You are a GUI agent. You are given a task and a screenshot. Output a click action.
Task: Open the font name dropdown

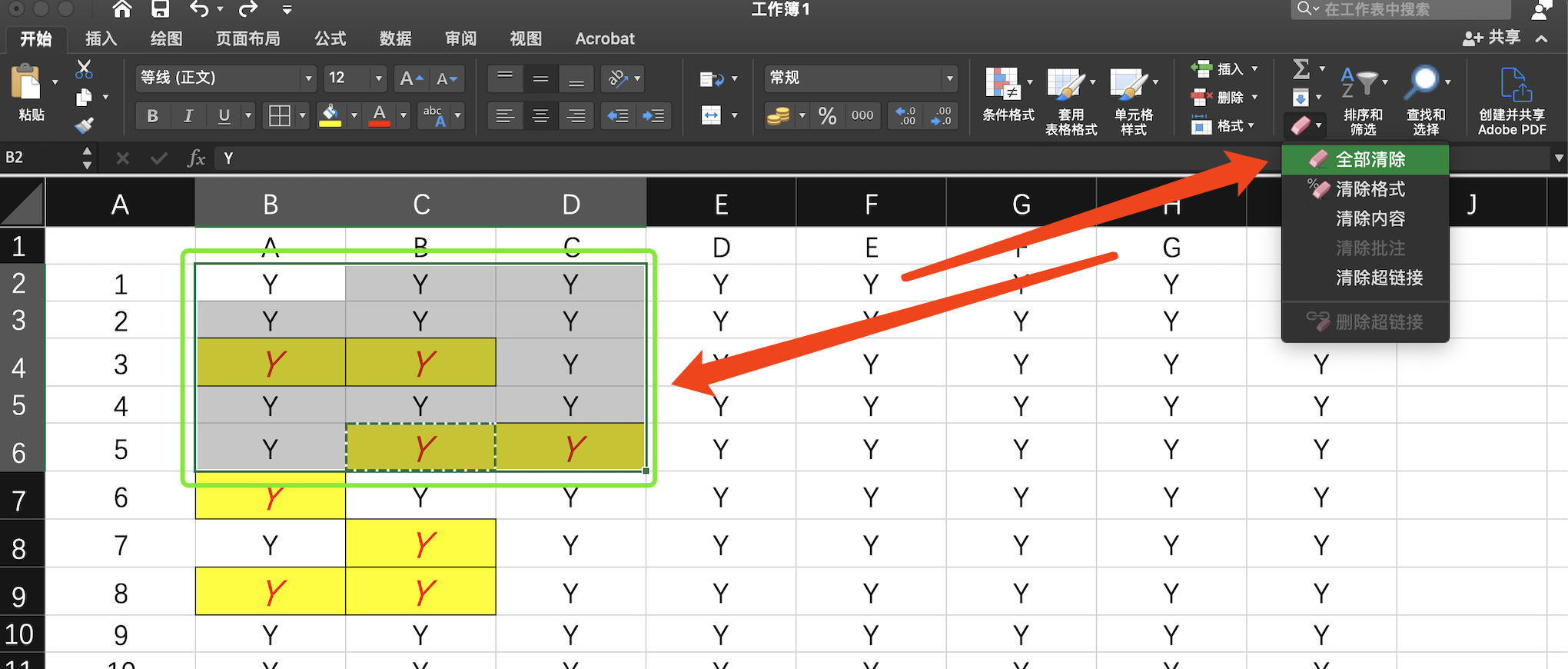coord(308,78)
